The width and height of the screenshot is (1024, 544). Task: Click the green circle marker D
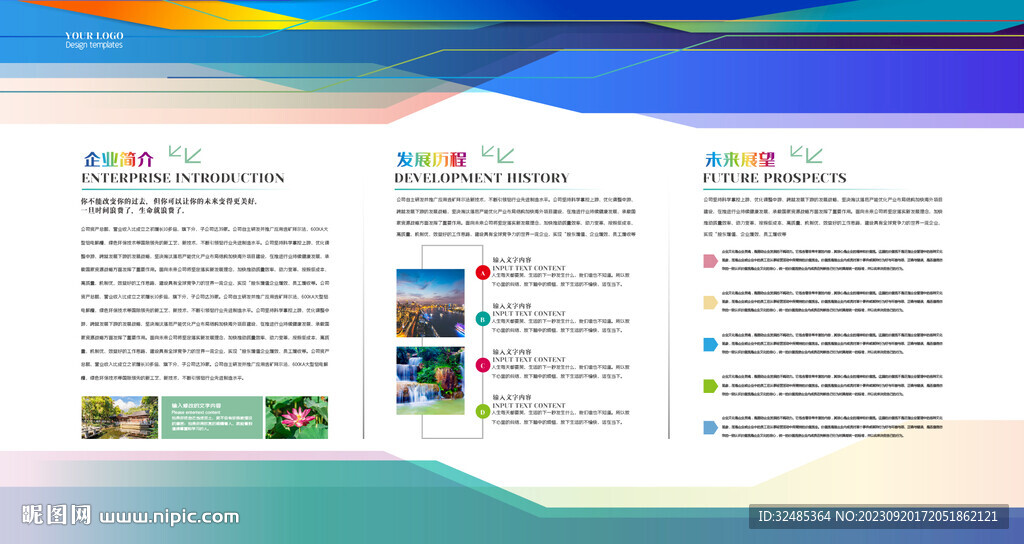click(x=482, y=411)
